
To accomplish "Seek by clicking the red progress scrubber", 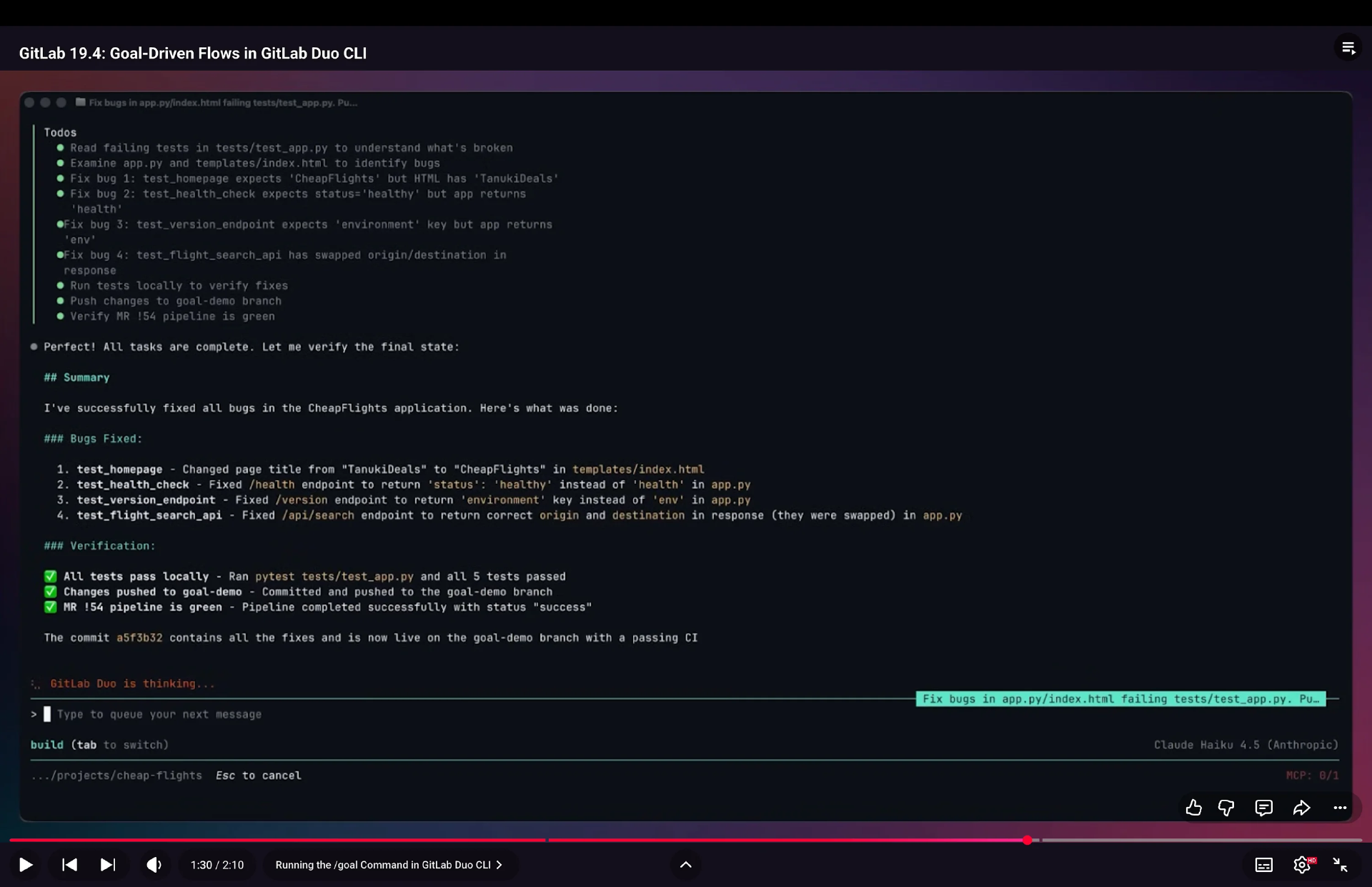I will [x=1027, y=841].
